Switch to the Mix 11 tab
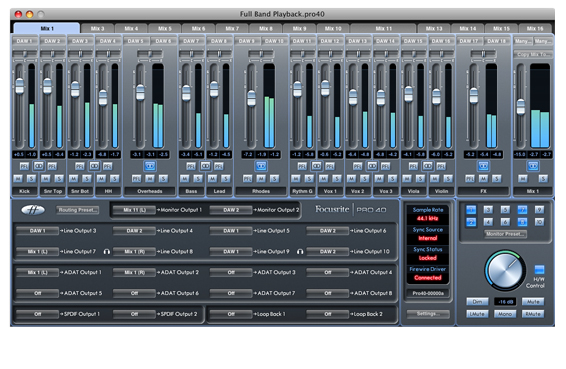Viewport: 566px width, 369px height. coord(383,29)
